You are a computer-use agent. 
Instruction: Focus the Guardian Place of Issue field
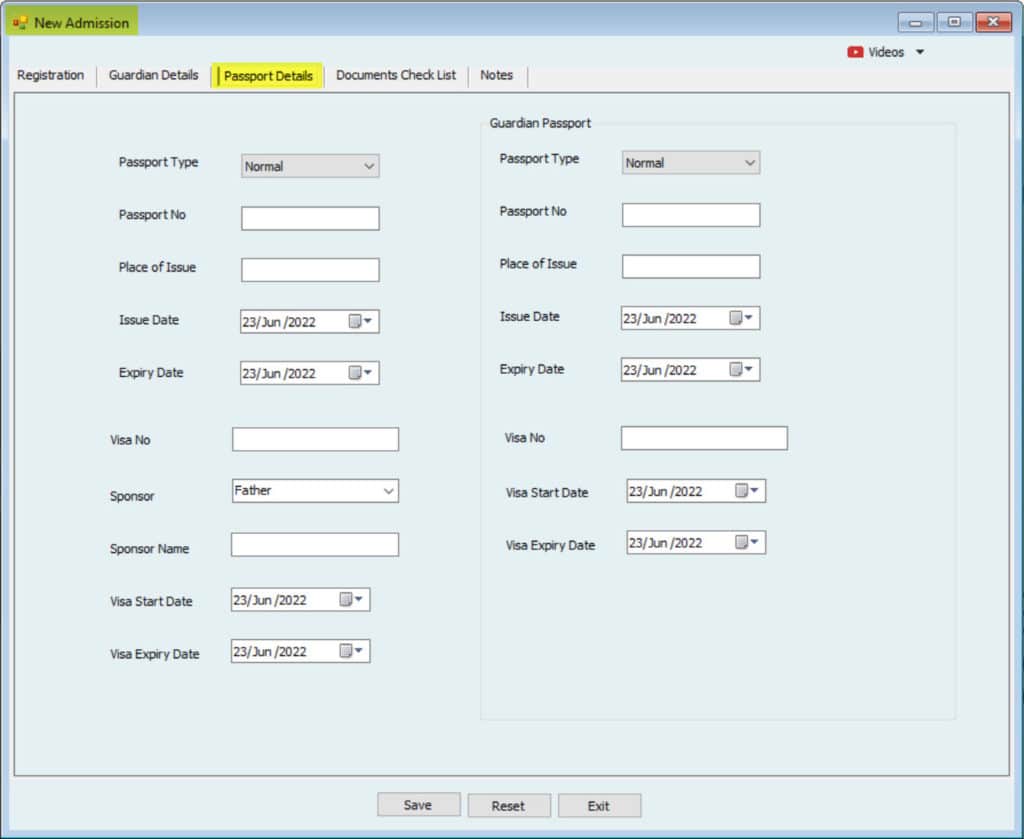[x=691, y=266]
